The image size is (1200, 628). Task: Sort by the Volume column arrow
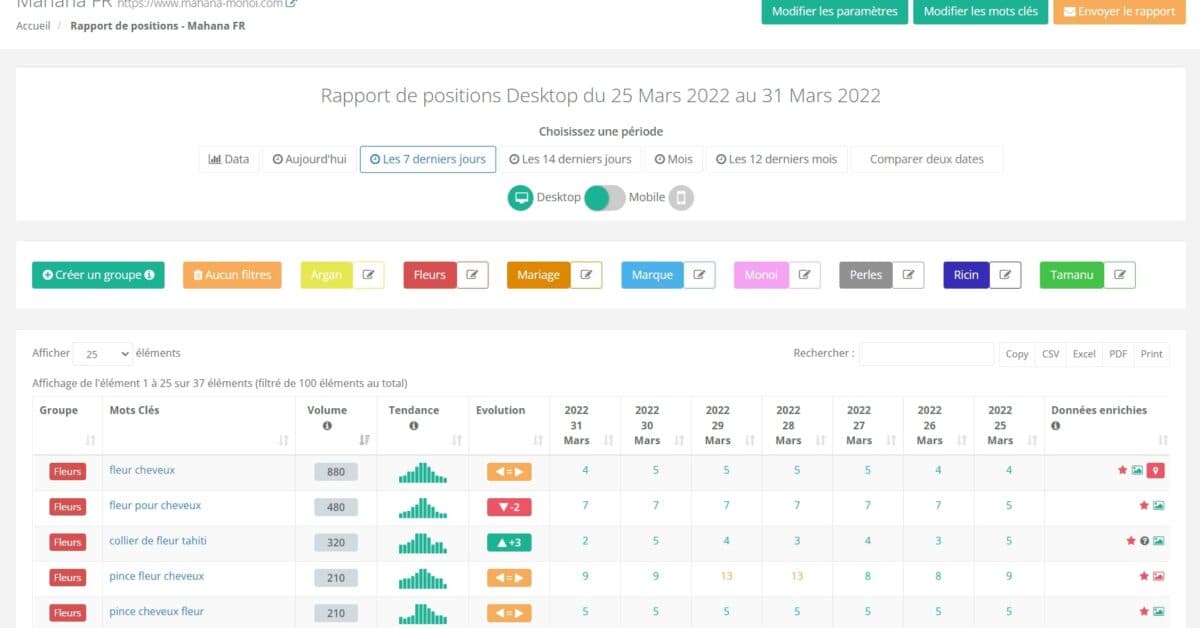point(364,440)
